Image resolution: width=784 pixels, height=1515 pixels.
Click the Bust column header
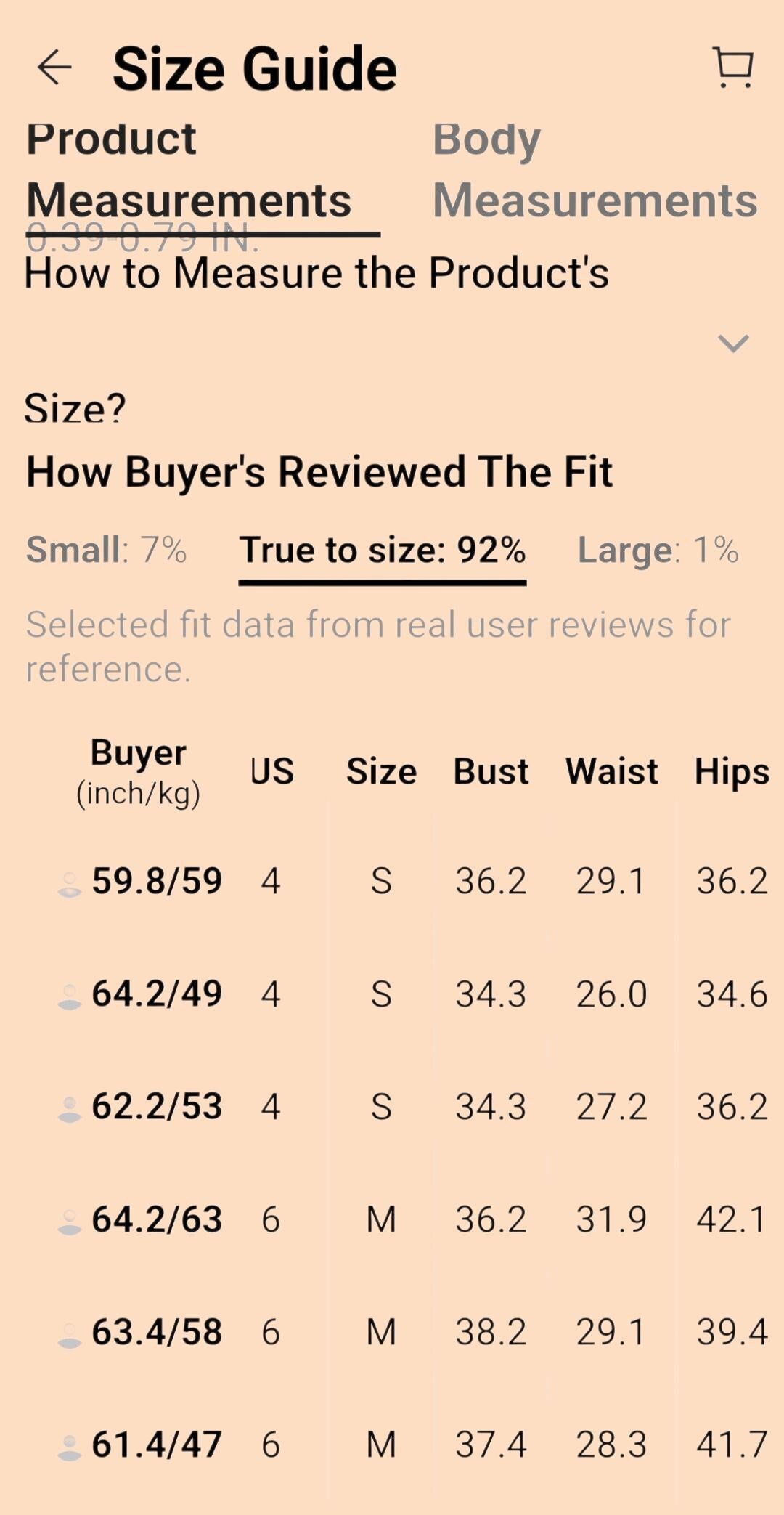(491, 771)
